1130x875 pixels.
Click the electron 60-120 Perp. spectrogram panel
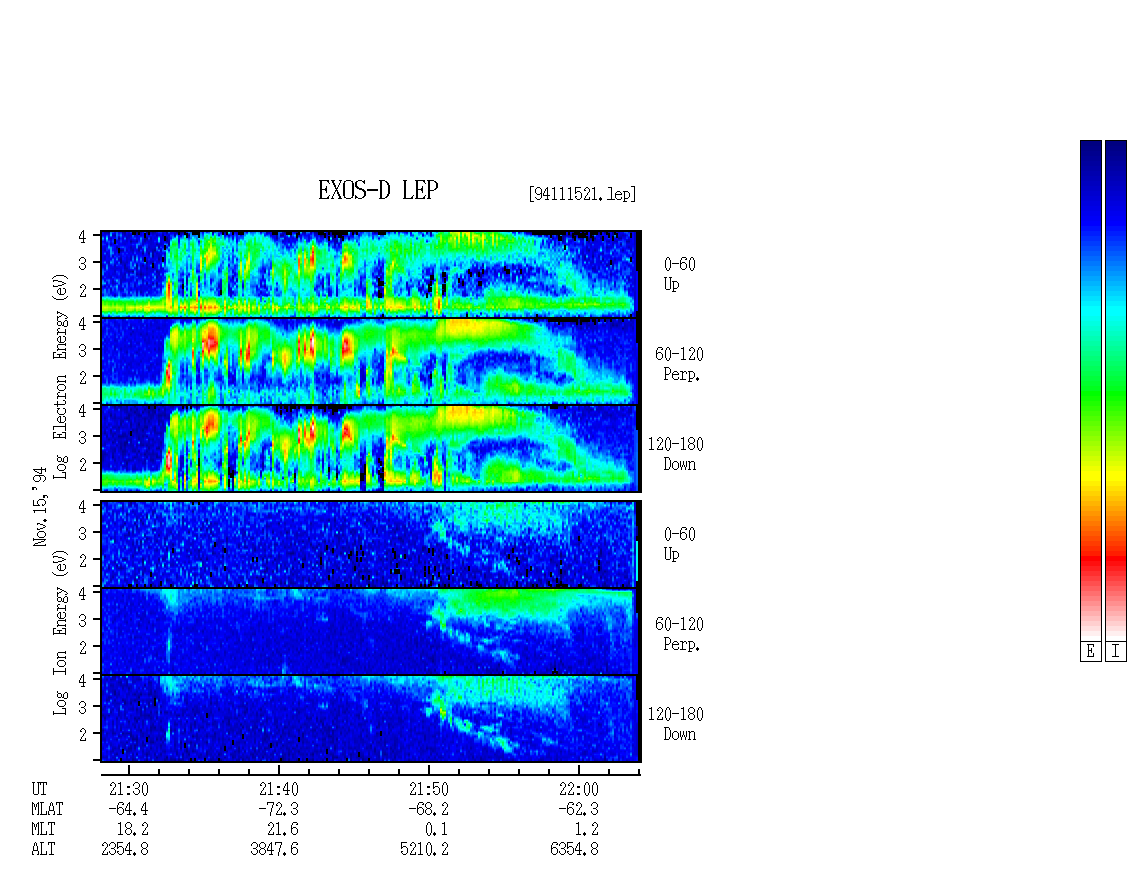pos(370,361)
